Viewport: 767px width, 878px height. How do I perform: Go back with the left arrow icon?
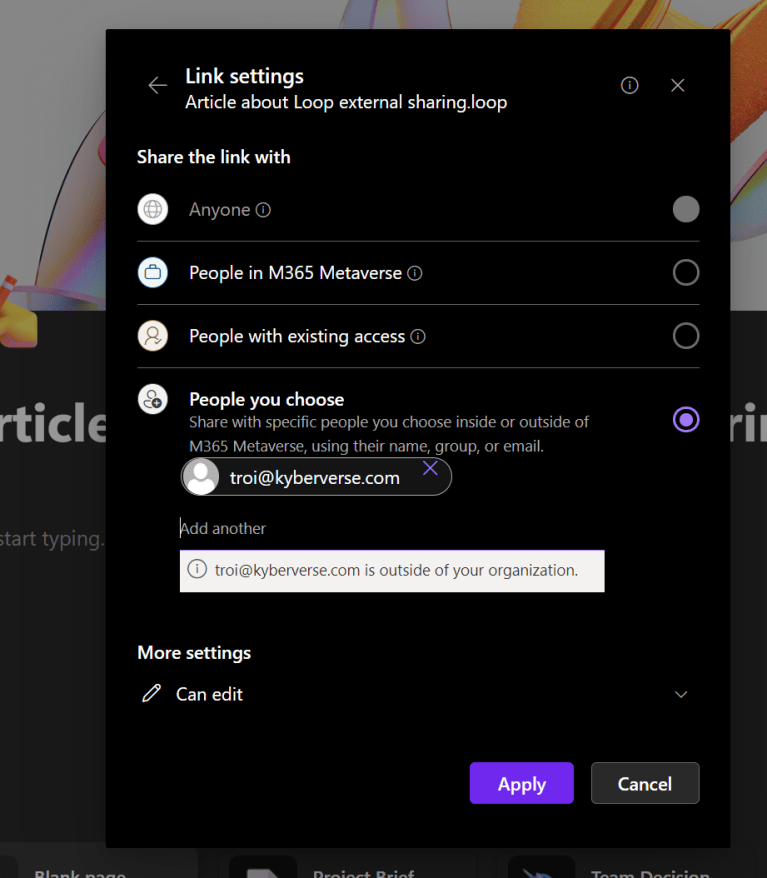157,85
